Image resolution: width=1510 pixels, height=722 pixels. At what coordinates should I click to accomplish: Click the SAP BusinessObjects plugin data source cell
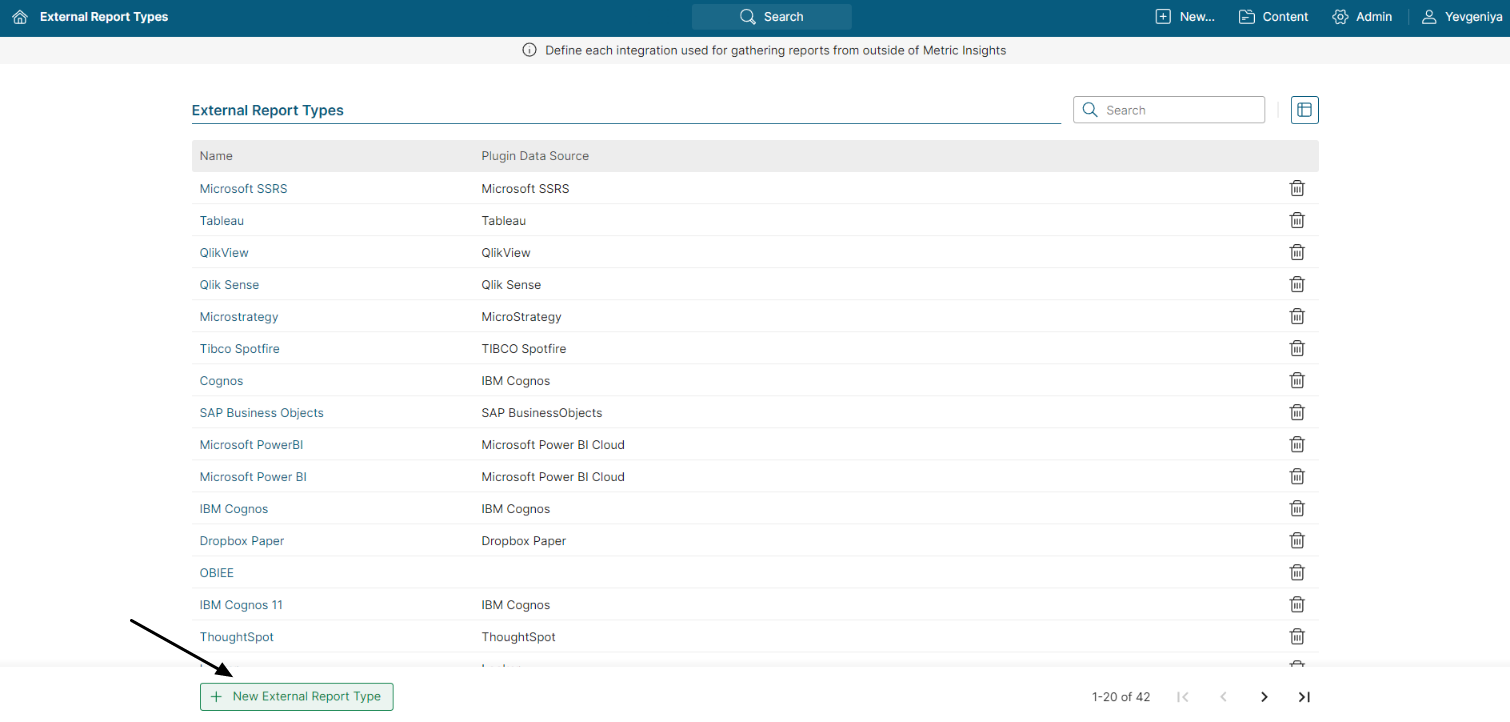pyautogui.click(x=542, y=412)
